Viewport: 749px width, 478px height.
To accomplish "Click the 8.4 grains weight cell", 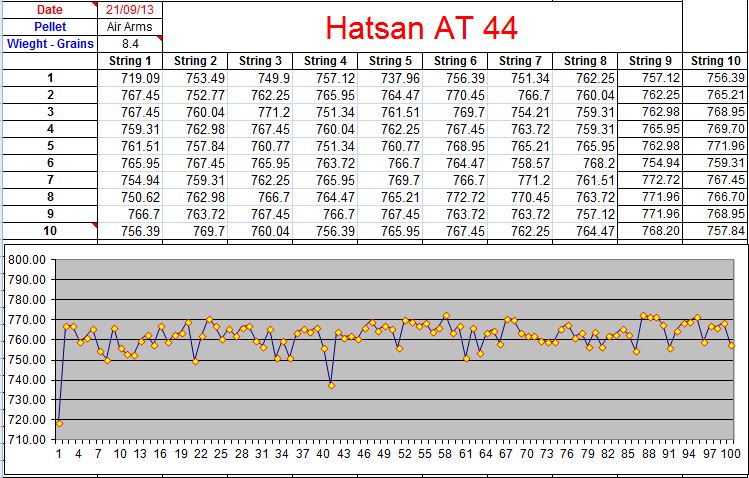I will [x=130, y=44].
